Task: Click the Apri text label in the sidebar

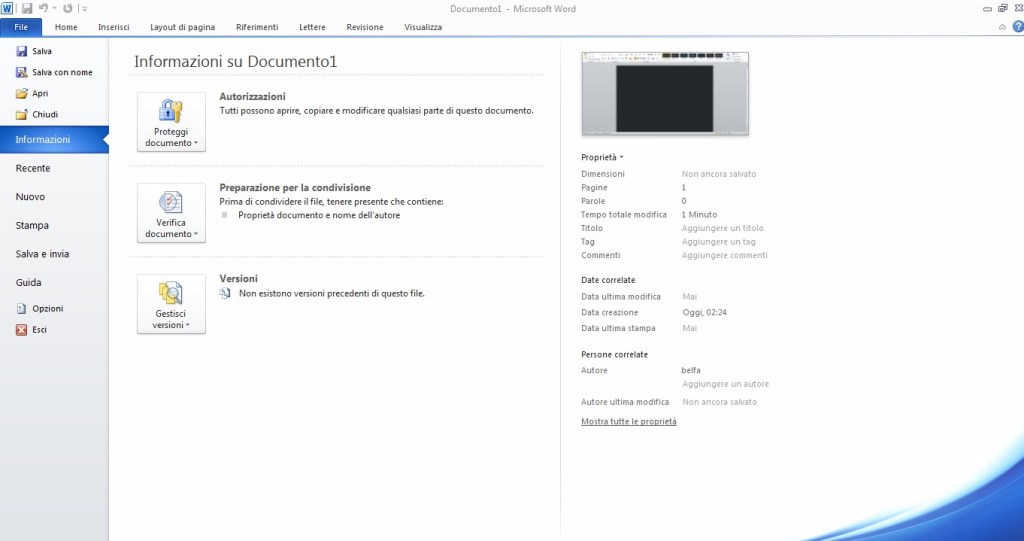Action: pos(40,93)
